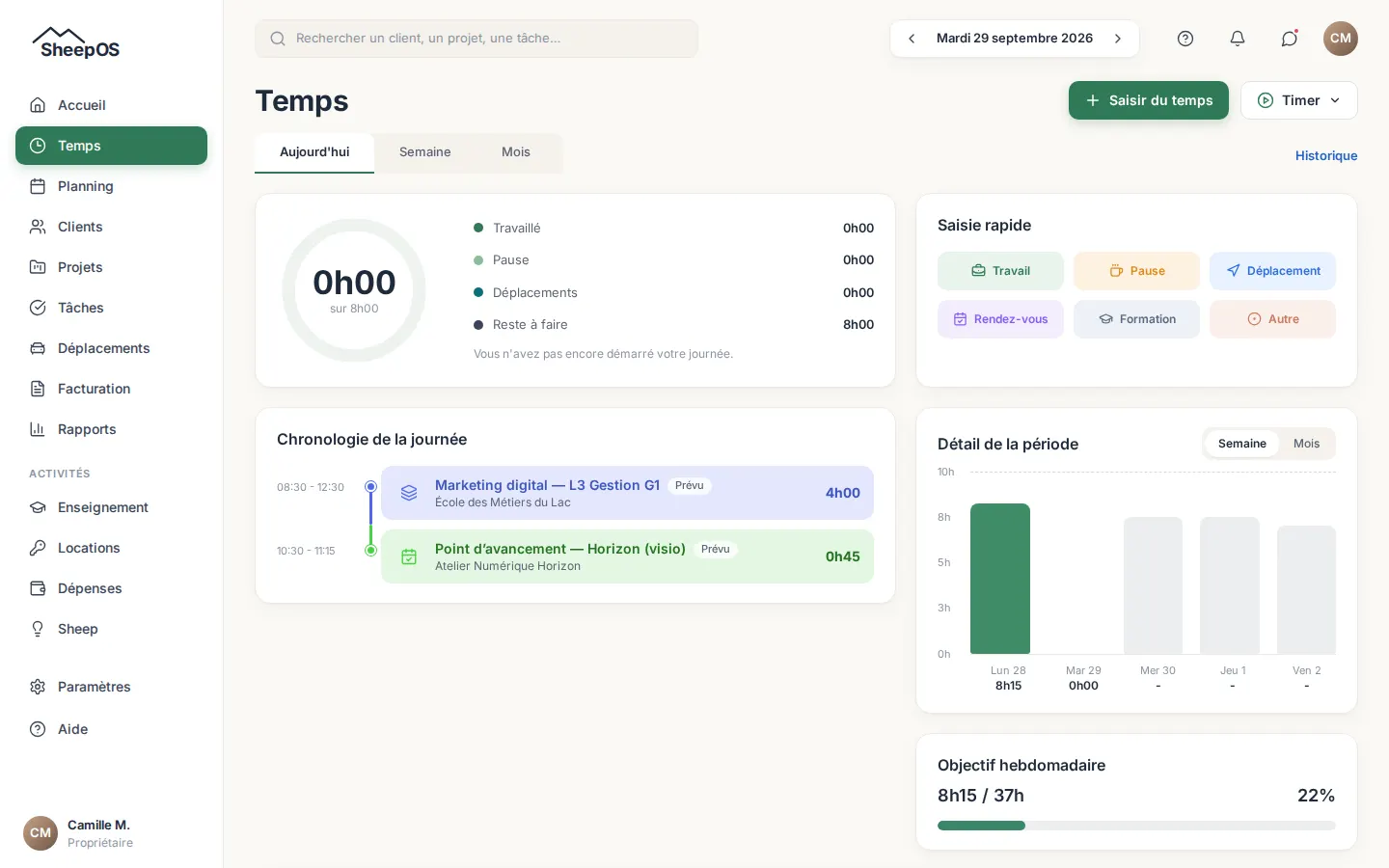Open Point d'avancement Horizon visio entry
The width and height of the screenshot is (1389, 868).
coord(627,556)
